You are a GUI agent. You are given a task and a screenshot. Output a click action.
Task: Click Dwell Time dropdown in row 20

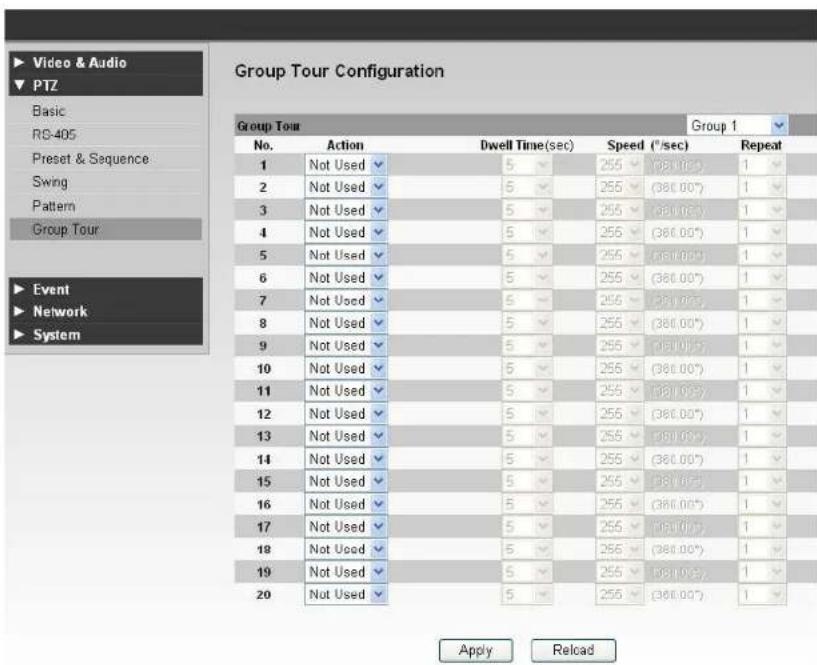(x=527, y=595)
